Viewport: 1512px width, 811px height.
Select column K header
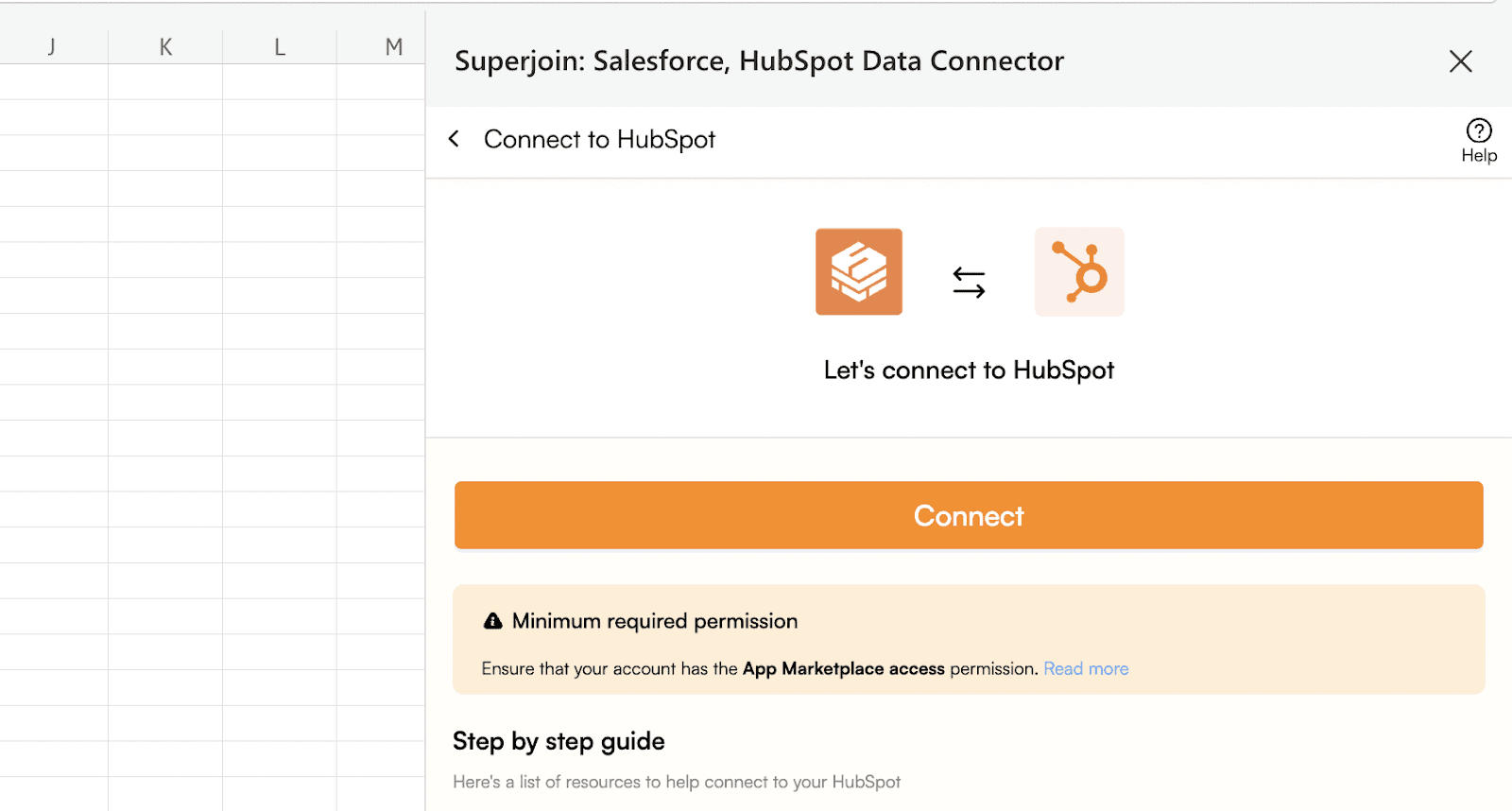coord(165,46)
